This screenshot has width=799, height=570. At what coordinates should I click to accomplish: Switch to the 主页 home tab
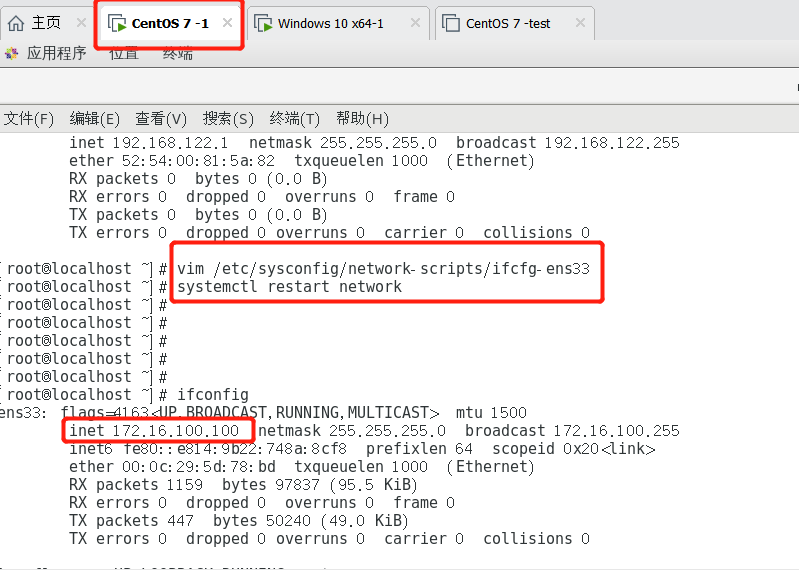click(45, 23)
